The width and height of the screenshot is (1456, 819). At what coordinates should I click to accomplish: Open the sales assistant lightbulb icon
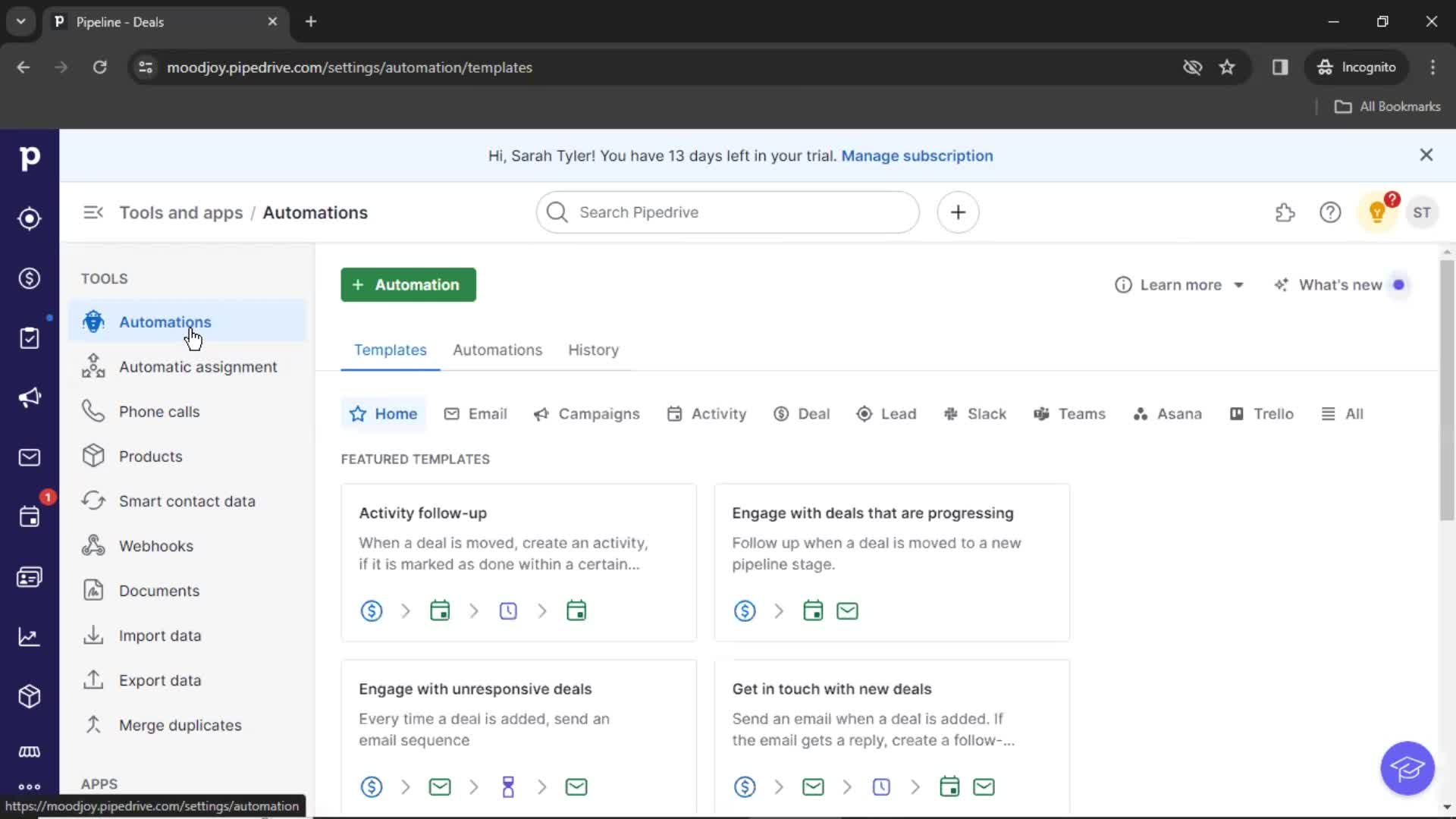click(1377, 212)
